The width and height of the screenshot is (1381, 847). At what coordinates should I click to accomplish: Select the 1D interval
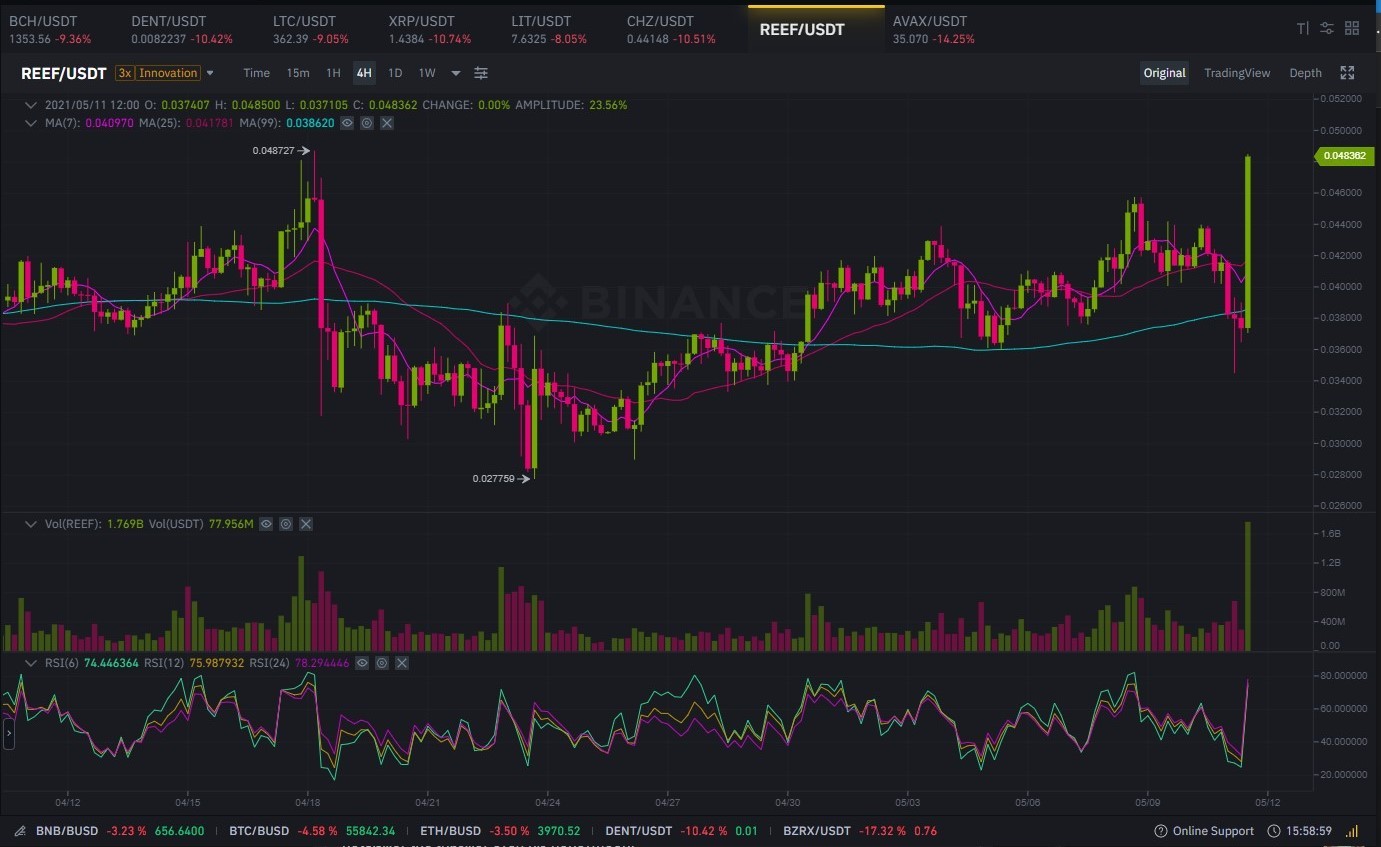click(395, 73)
